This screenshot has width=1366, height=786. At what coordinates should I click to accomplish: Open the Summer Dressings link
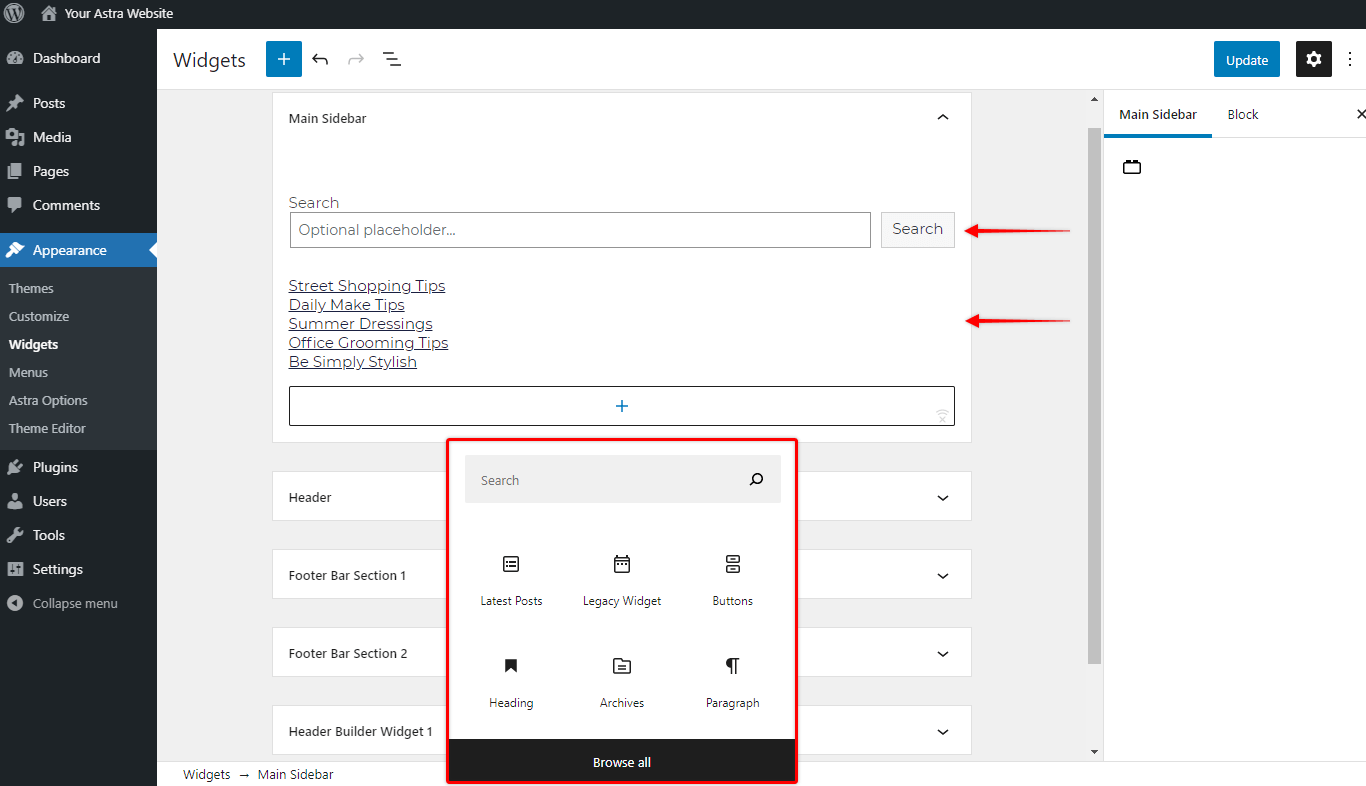tap(360, 323)
